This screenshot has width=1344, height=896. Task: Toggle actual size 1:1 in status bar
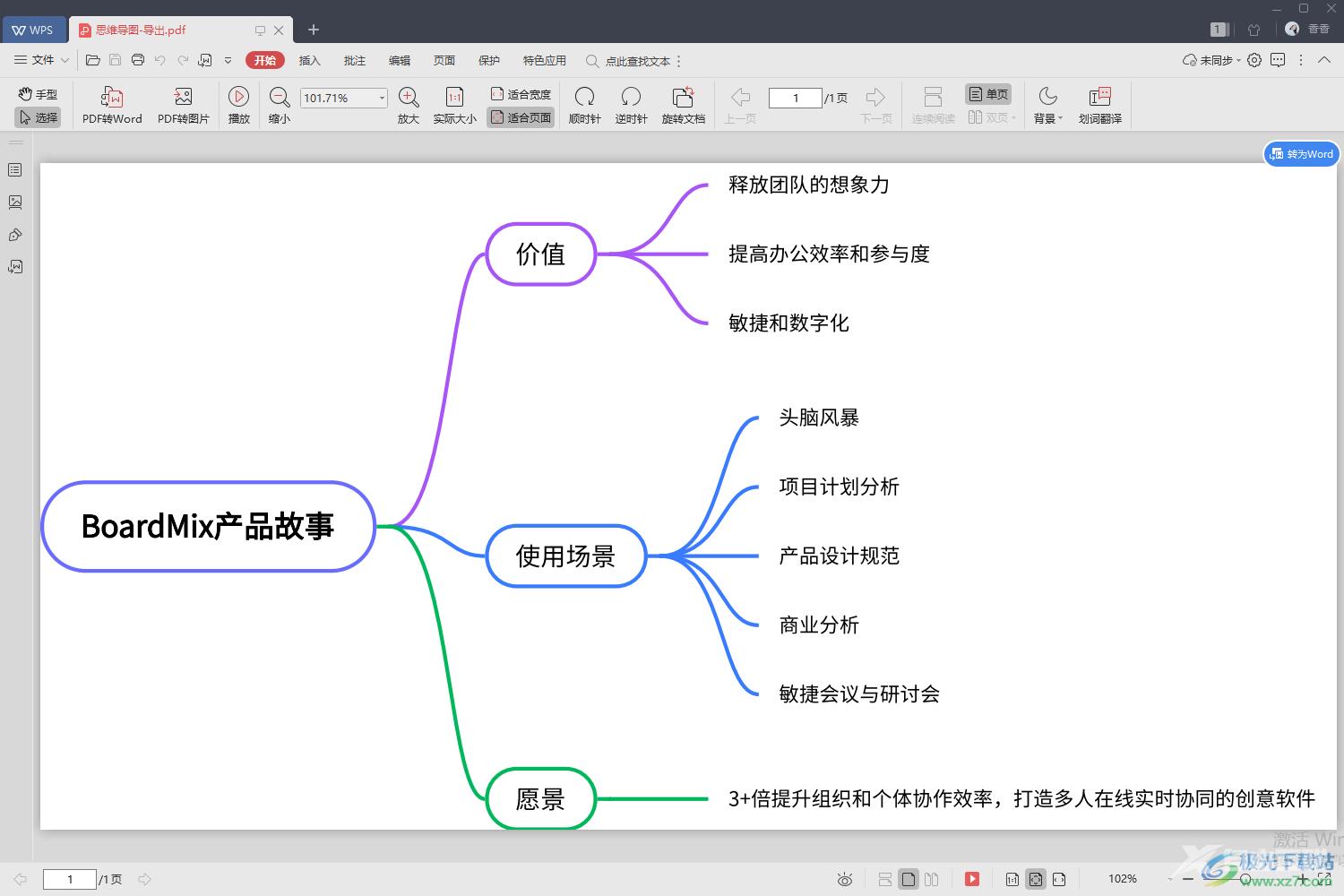click(1012, 879)
